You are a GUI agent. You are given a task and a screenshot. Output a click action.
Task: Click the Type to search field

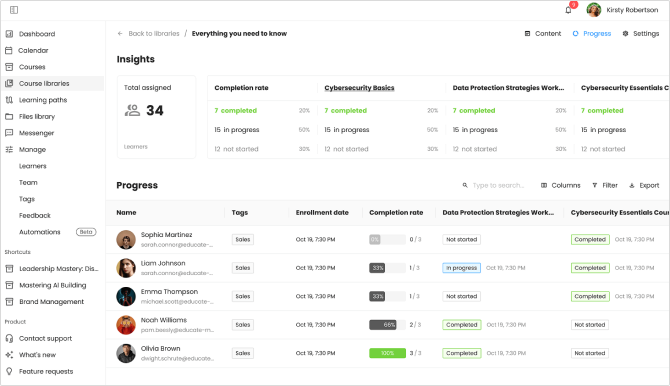(x=498, y=185)
